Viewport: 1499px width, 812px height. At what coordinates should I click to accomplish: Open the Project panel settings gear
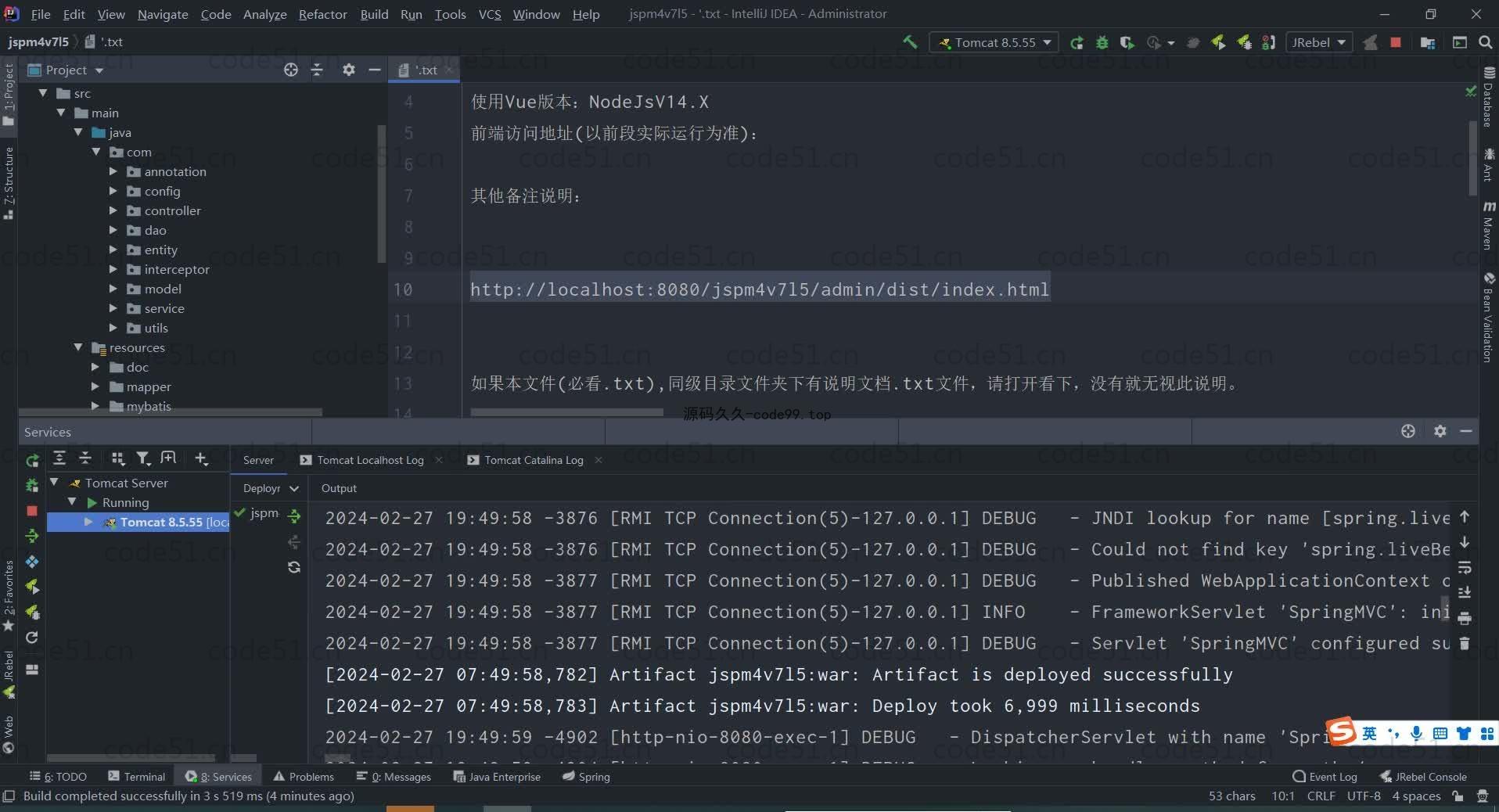tap(349, 70)
